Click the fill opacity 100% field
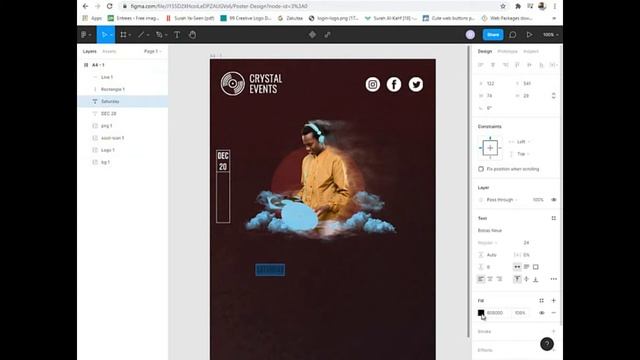The image size is (640, 360). (520, 313)
